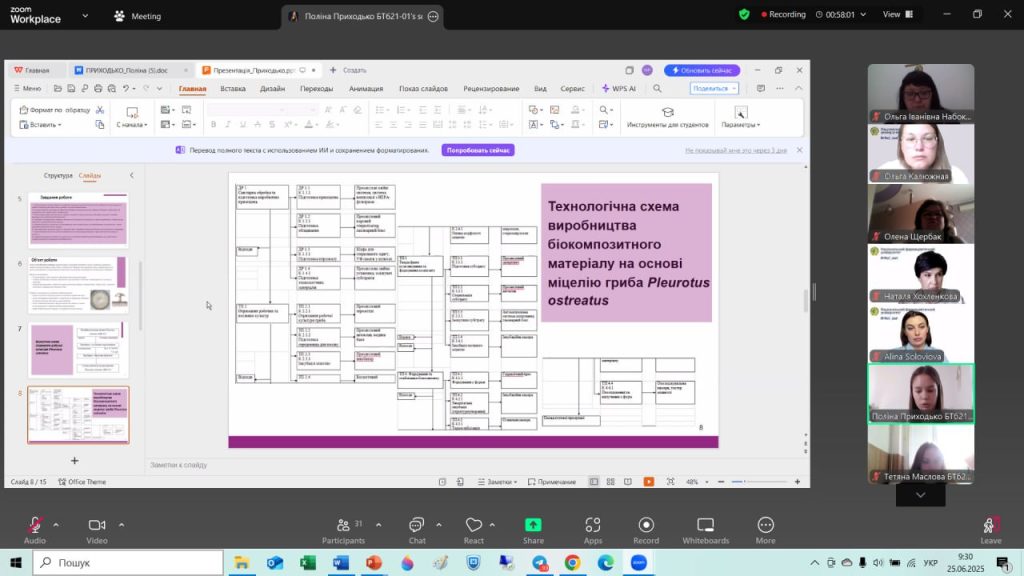Click Примечание comment in status bar
Screen dimensions: 1024x576
(x=552, y=482)
